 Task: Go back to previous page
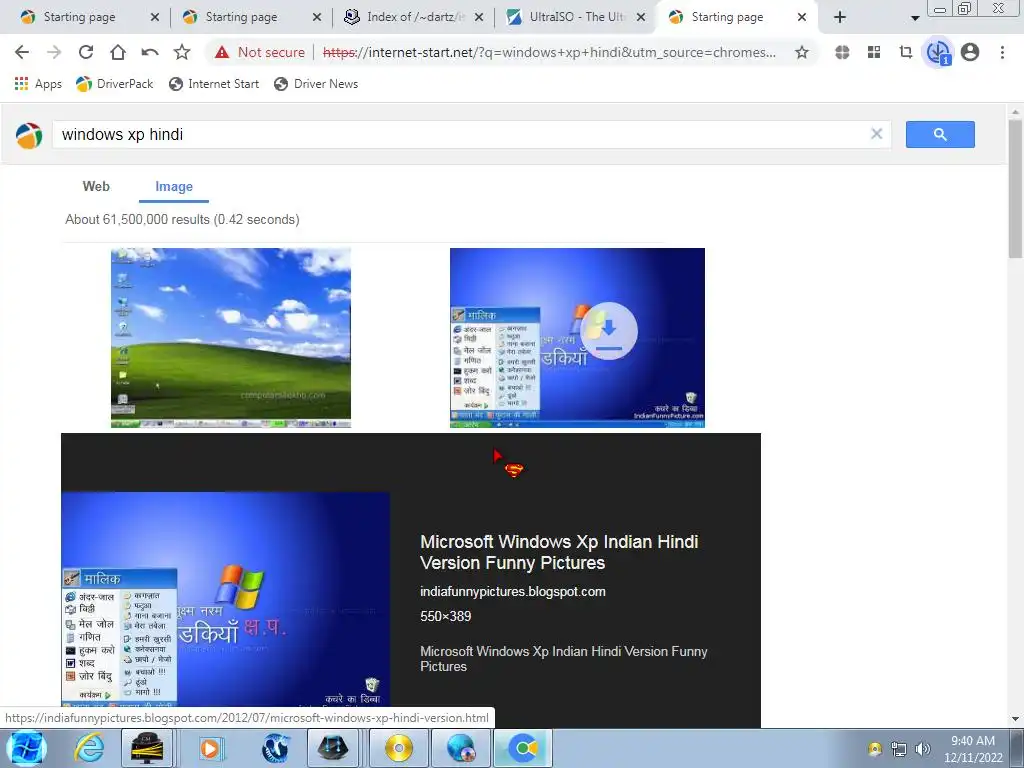pyautogui.click(x=22, y=52)
